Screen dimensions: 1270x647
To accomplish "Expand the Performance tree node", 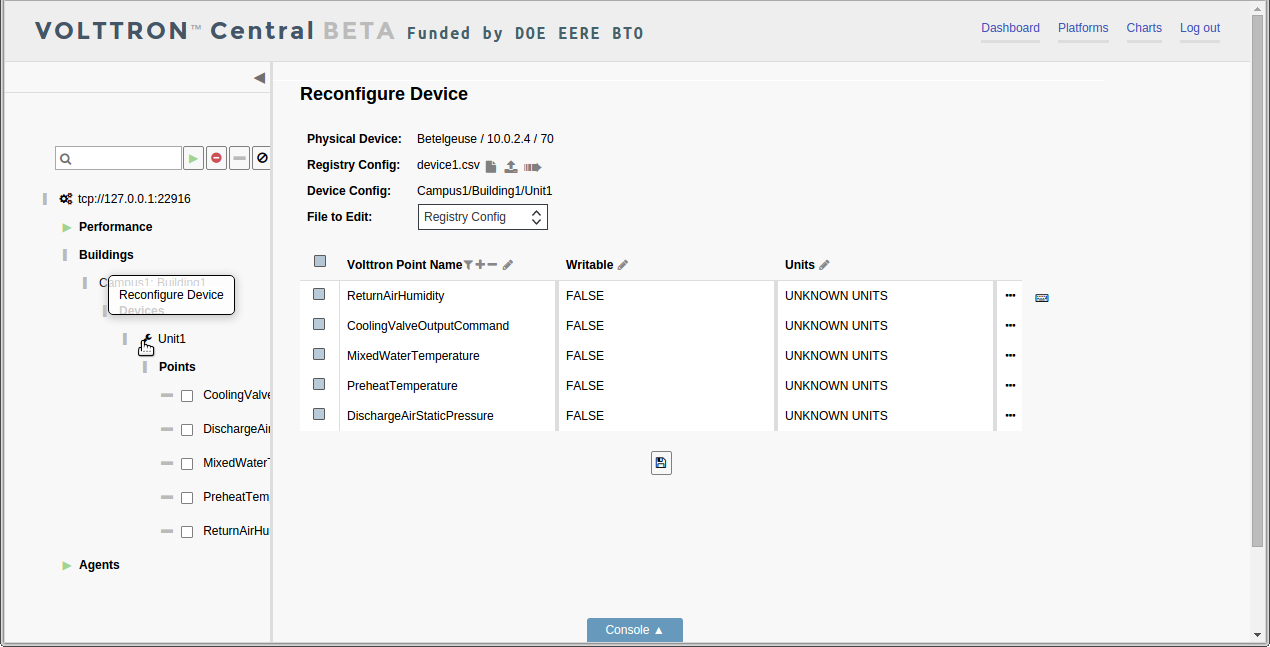I will tap(67, 227).
